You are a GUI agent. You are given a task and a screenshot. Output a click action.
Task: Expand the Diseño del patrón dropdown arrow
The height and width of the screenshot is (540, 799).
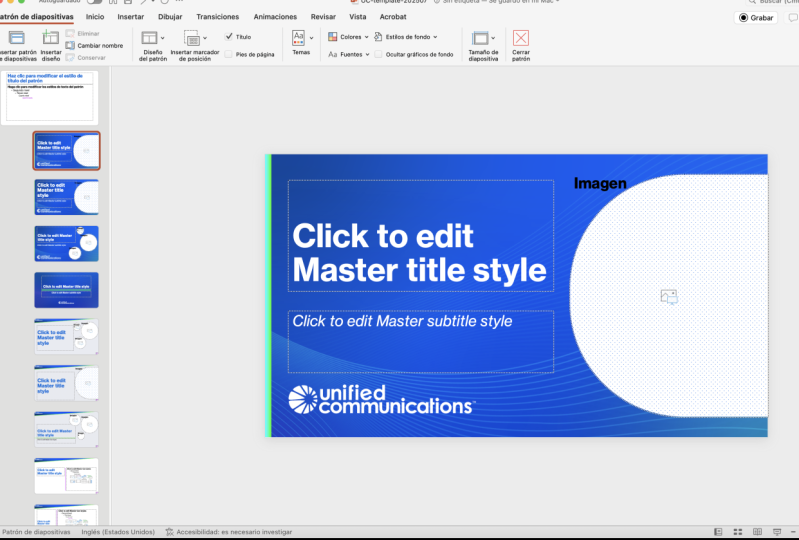pyautogui.click(x=163, y=38)
